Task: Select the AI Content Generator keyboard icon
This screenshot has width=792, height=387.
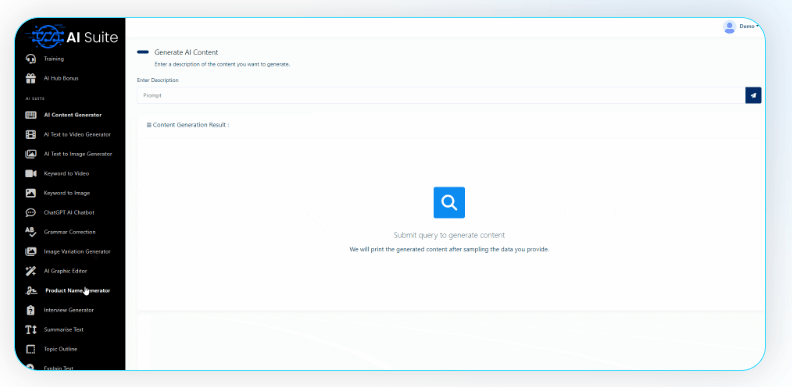Action: tap(31, 115)
